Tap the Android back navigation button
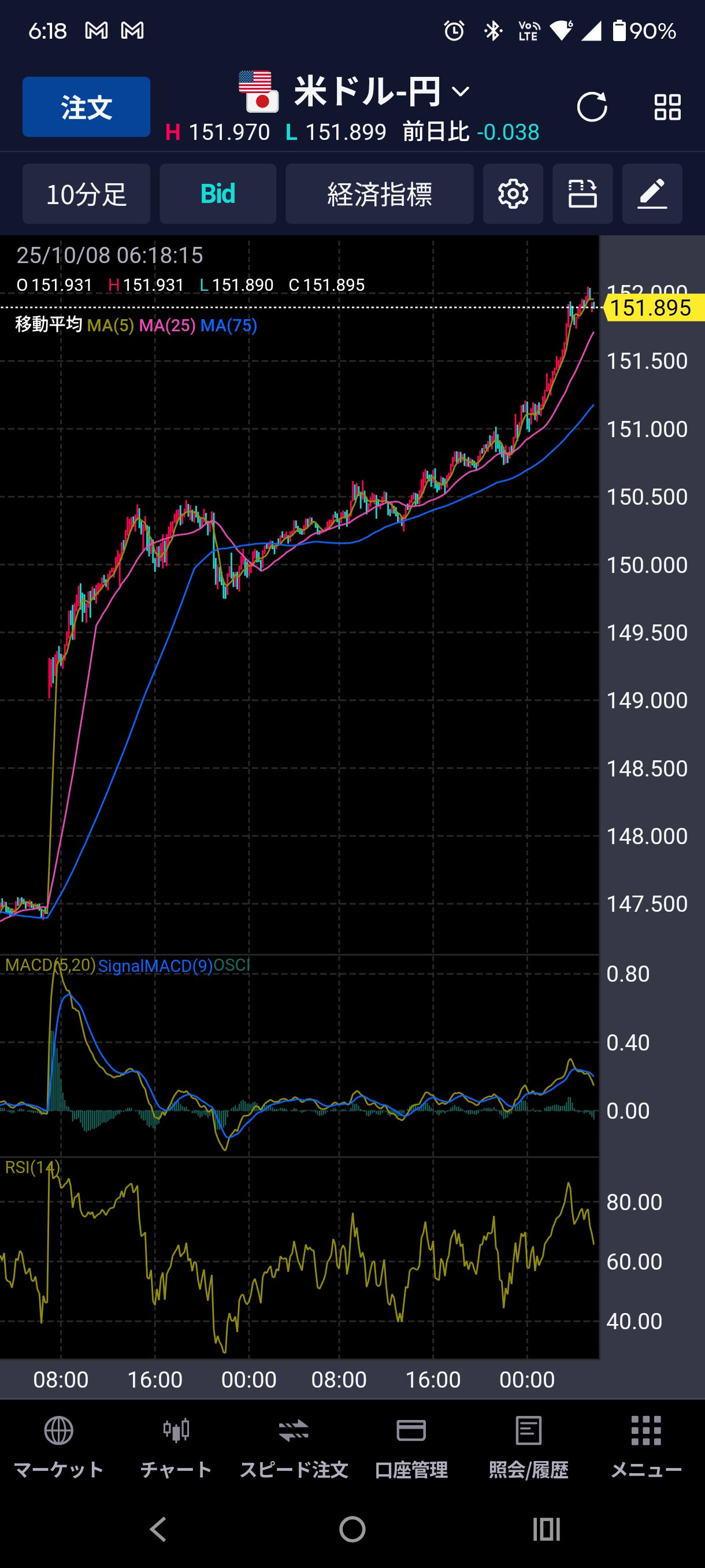Image resolution: width=705 pixels, height=1568 pixels. 159,1529
